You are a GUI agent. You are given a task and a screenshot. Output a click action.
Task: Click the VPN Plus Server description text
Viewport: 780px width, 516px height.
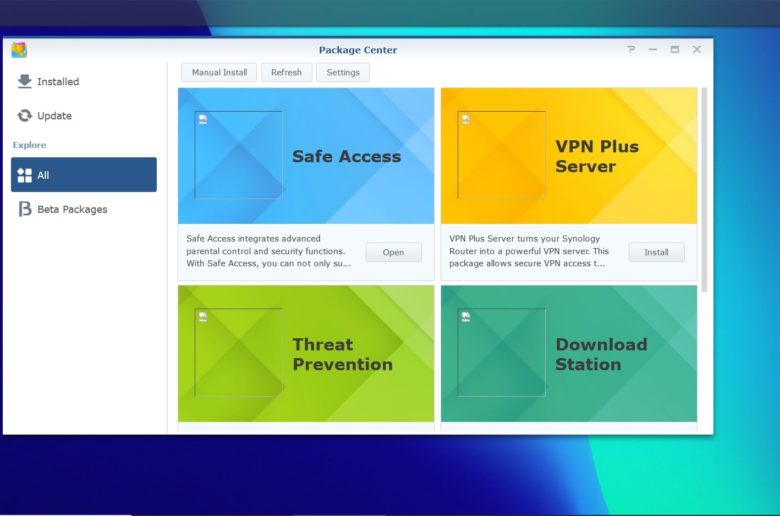click(x=529, y=251)
